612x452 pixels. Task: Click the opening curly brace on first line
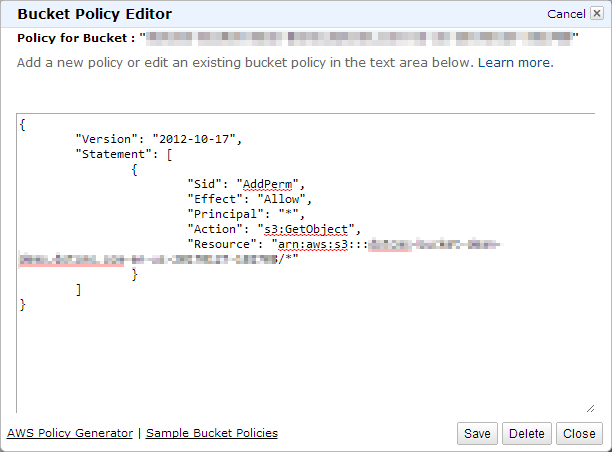23,124
